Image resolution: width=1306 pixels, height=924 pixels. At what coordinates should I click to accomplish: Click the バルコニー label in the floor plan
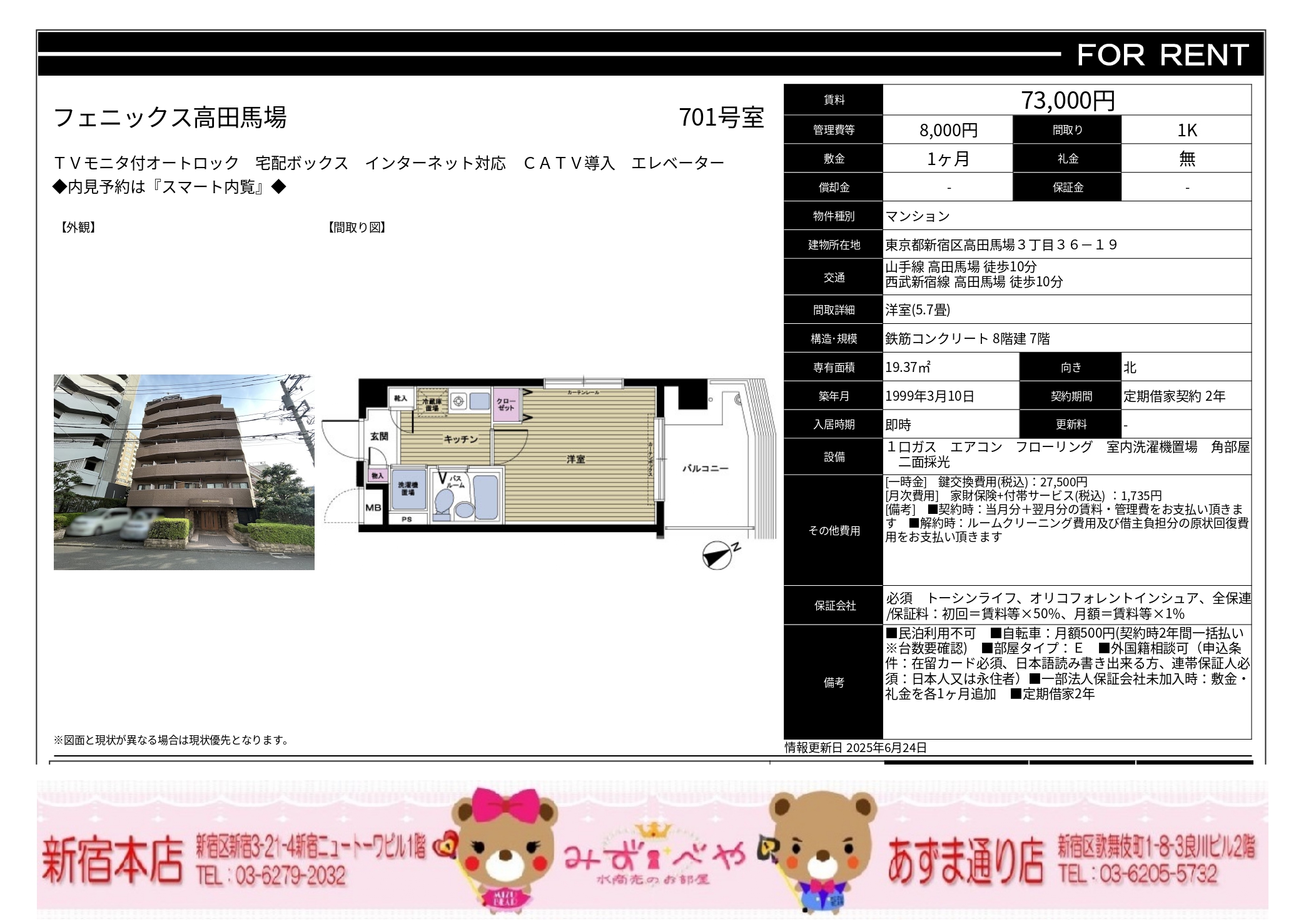(x=705, y=468)
